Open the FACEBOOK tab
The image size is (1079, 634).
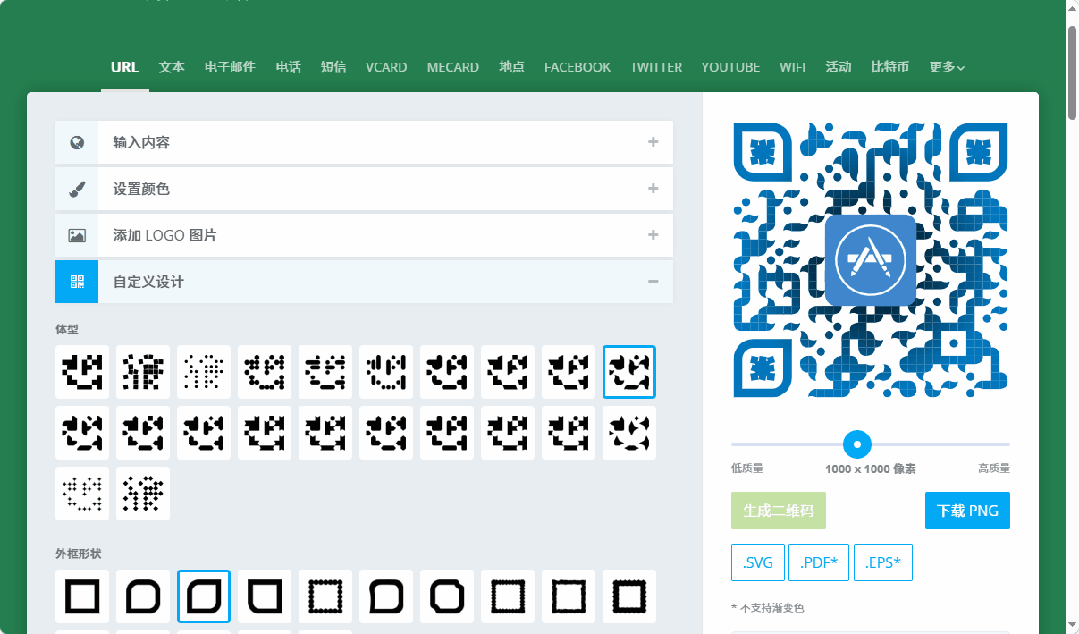[577, 67]
